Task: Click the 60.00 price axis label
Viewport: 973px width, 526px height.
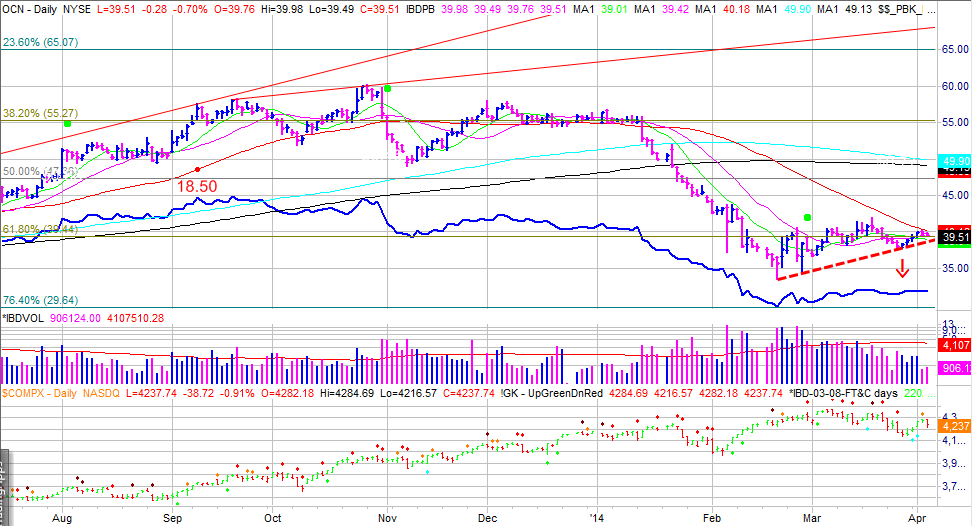Action: (956, 86)
